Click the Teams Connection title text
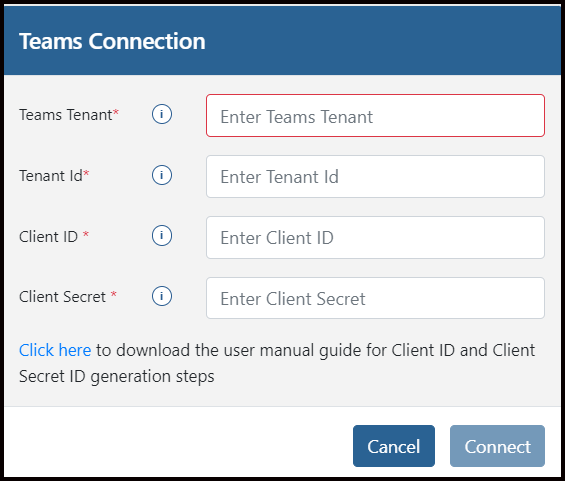The height and width of the screenshot is (481, 565). [x=112, y=41]
